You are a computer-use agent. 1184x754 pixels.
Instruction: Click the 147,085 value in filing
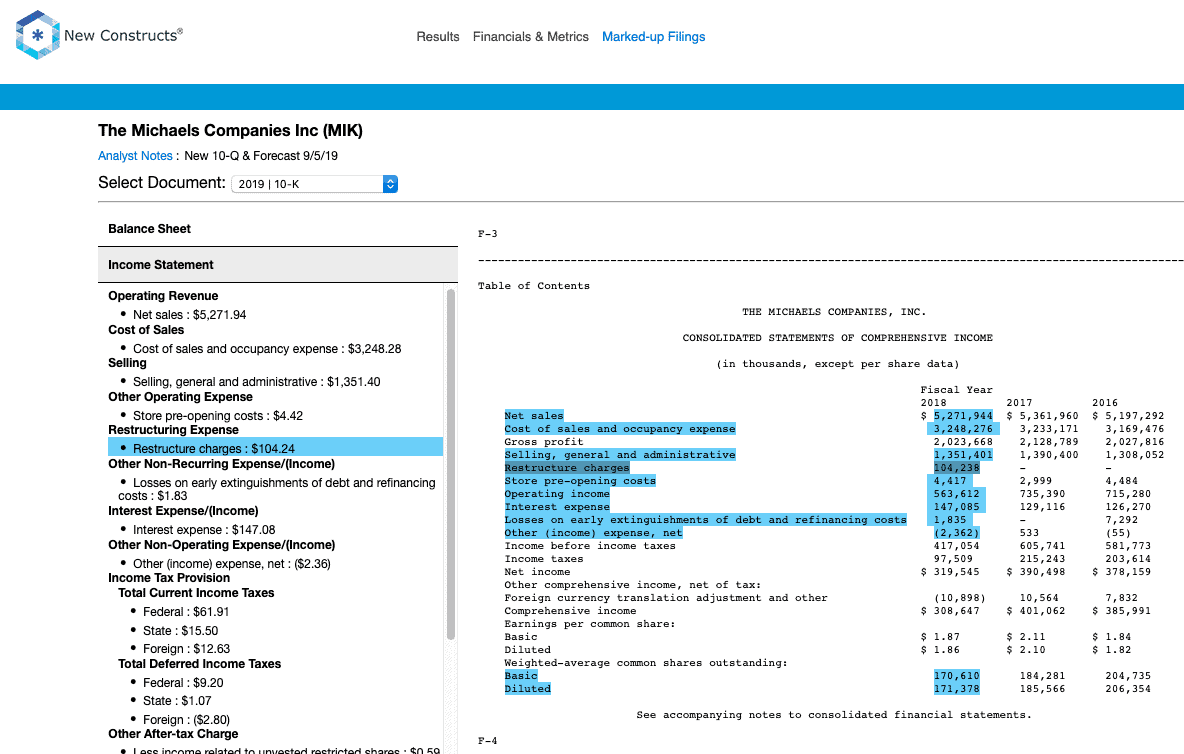pyautogui.click(x=956, y=507)
